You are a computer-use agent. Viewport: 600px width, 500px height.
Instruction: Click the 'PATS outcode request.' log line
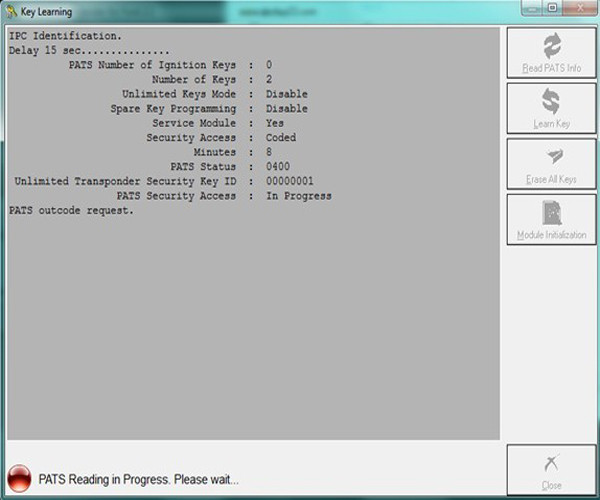[x=71, y=211]
